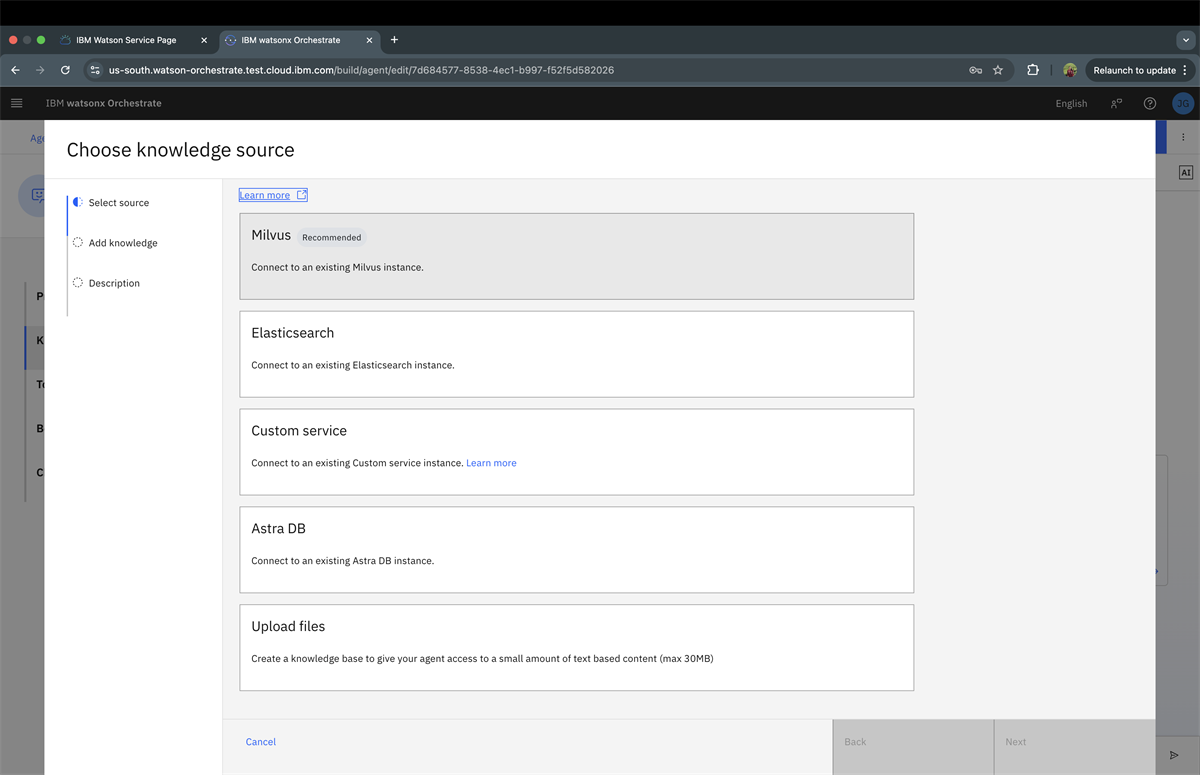Reload the page
Image resolution: width=1200 pixels, height=775 pixels.
(65, 70)
